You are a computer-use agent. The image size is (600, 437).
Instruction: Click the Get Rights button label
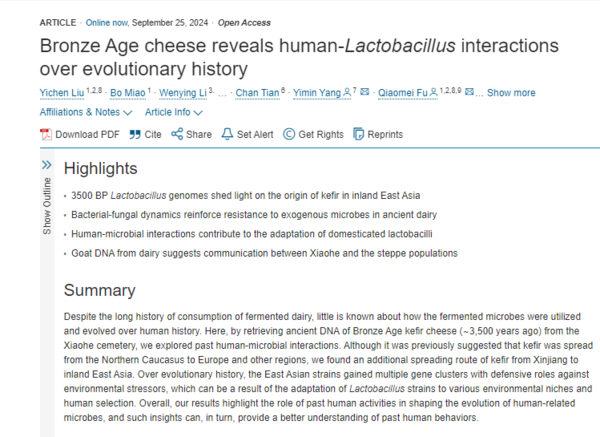[x=321, y=134]
